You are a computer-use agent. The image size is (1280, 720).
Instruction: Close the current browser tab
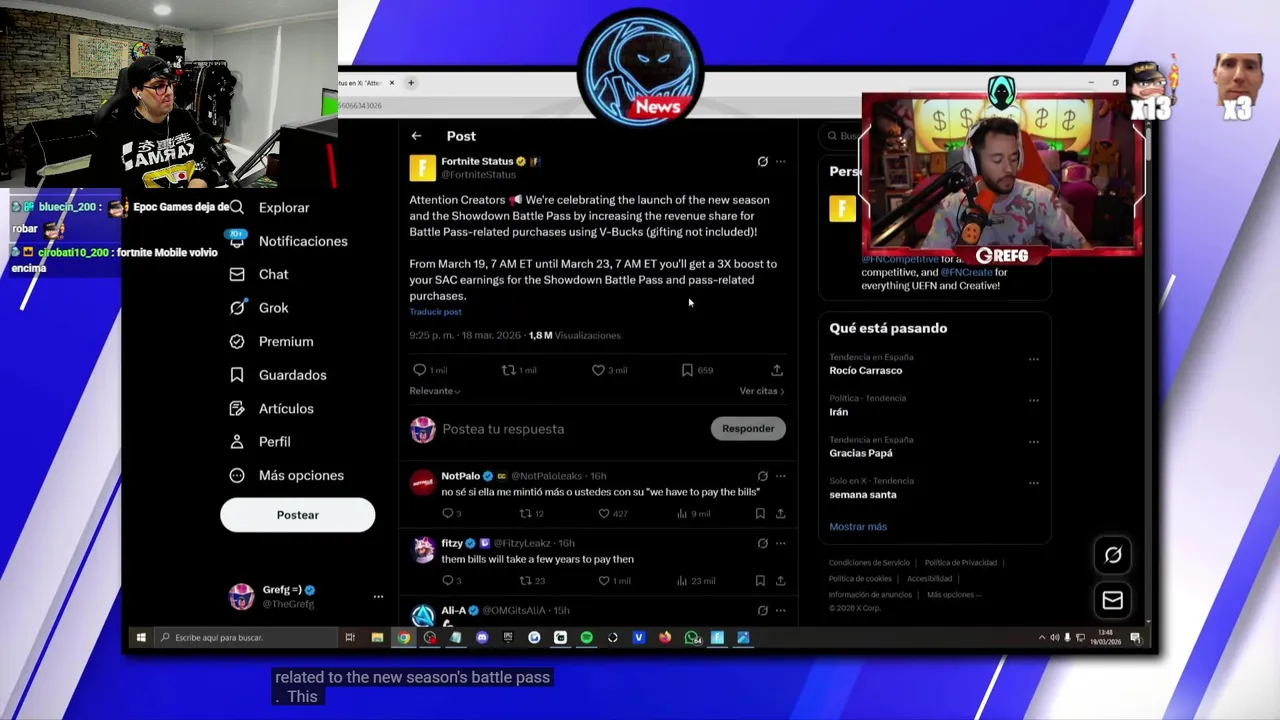[392, 83]
